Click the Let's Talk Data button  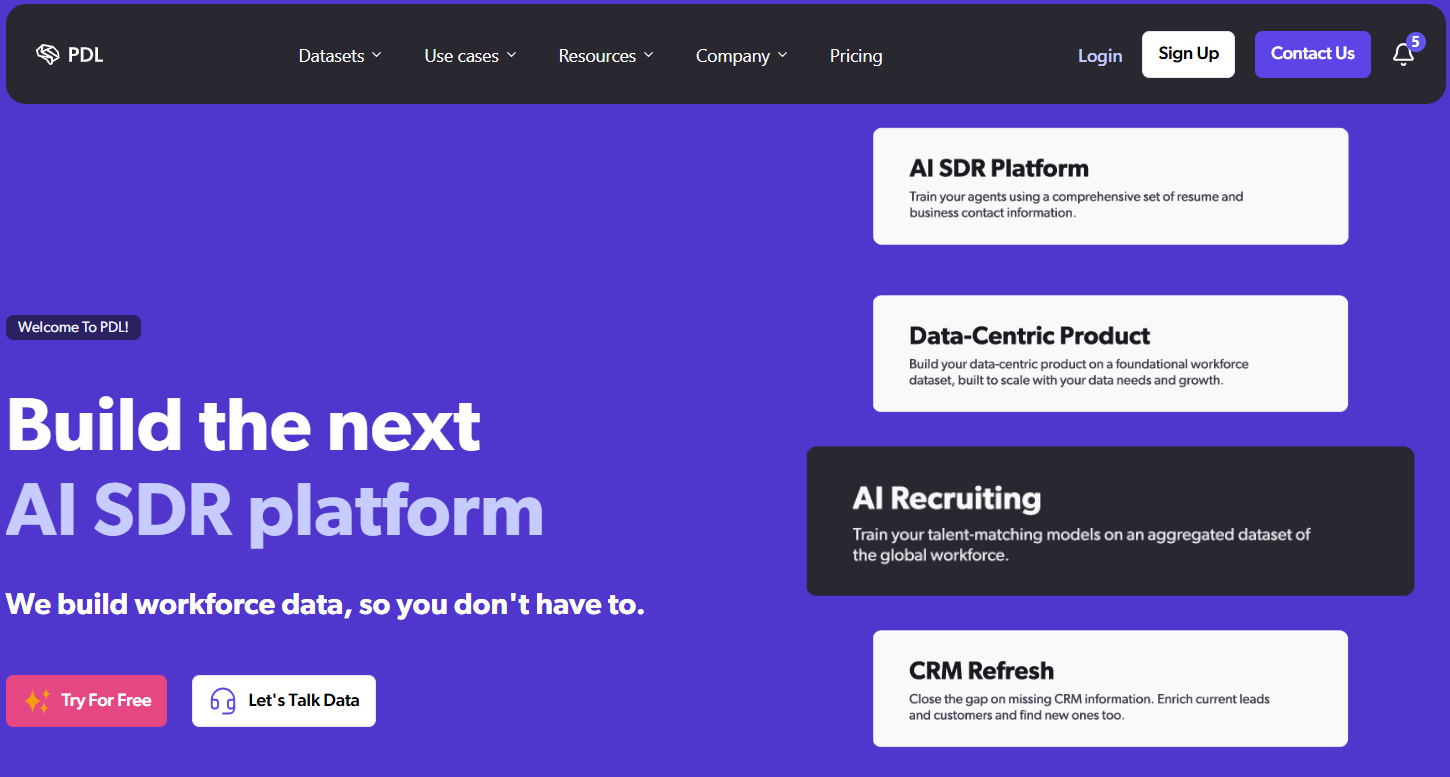[x=284, y=701]
